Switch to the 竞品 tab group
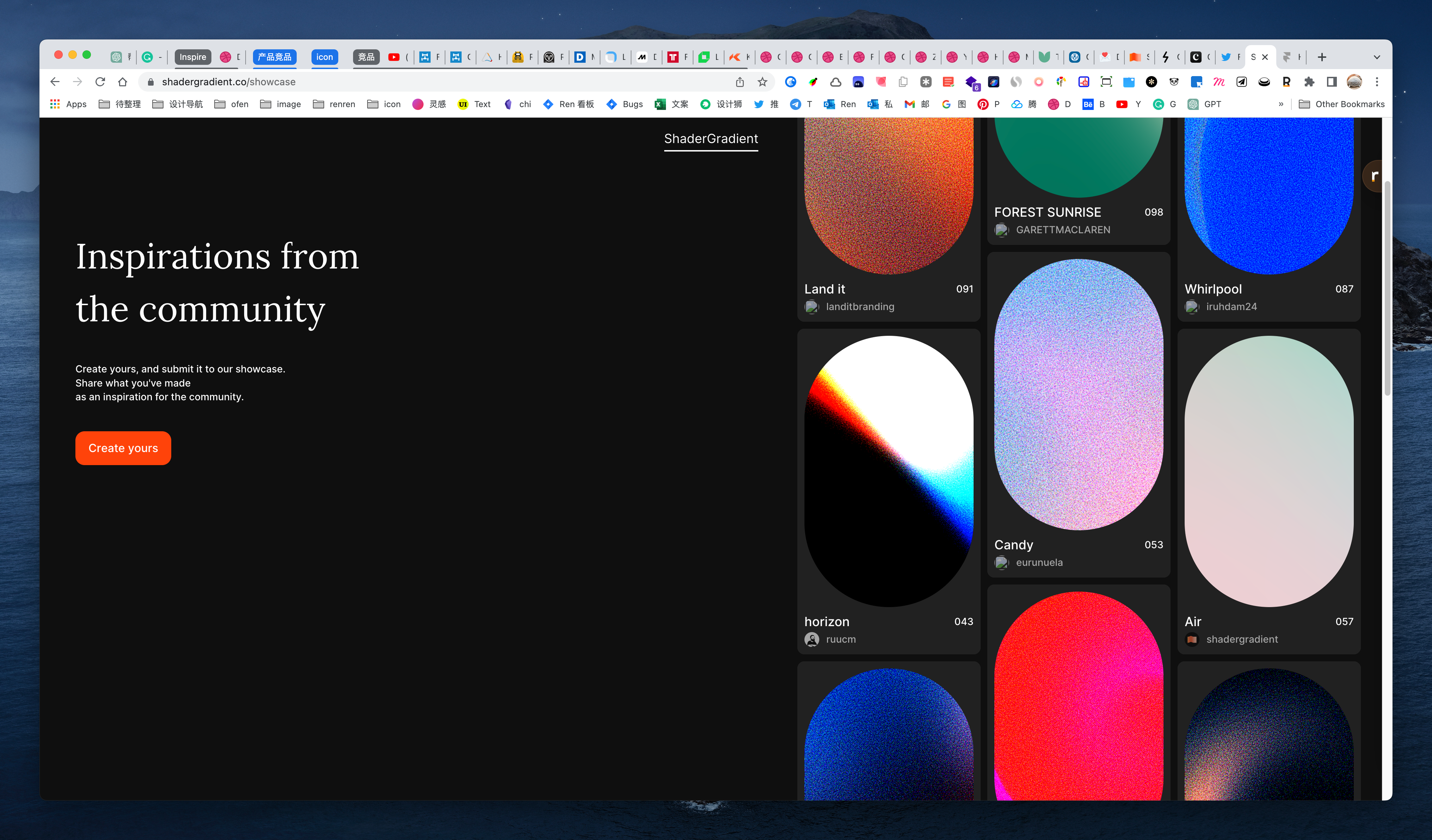The height and width of the screenshot is (840, 1432). (366, 57)
